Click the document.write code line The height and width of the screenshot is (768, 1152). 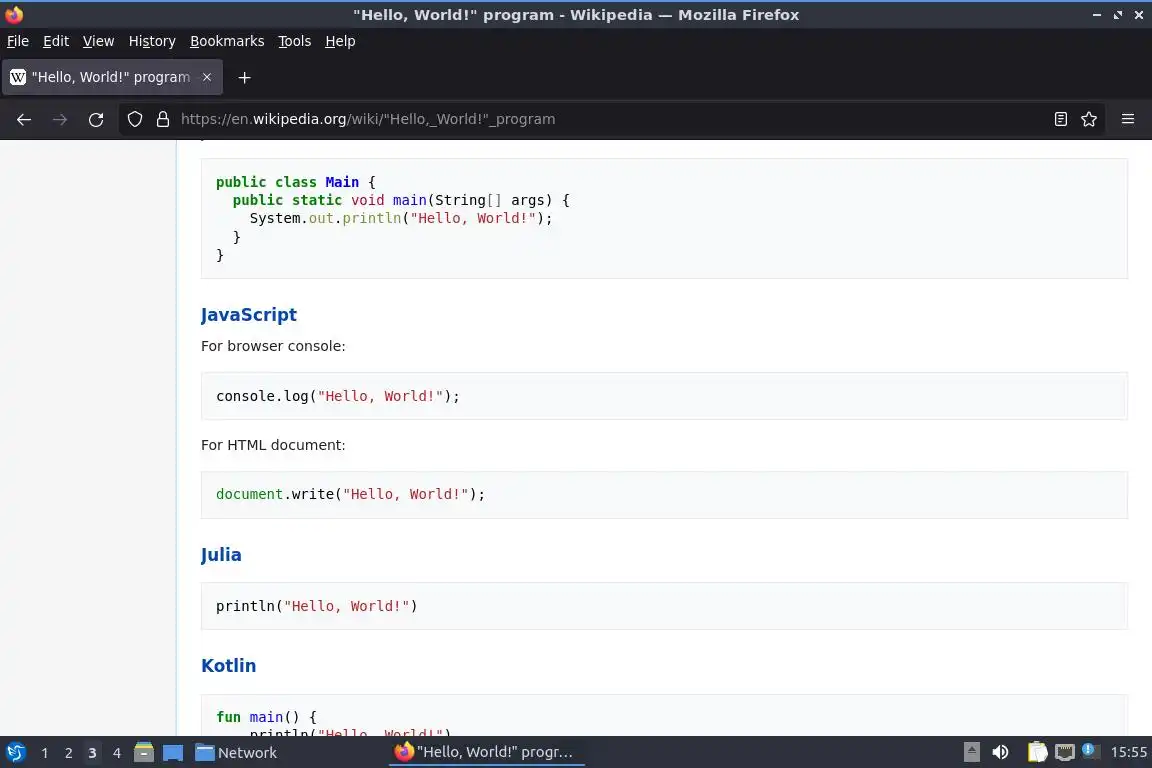pyautogui.click(x=350, y=494)
